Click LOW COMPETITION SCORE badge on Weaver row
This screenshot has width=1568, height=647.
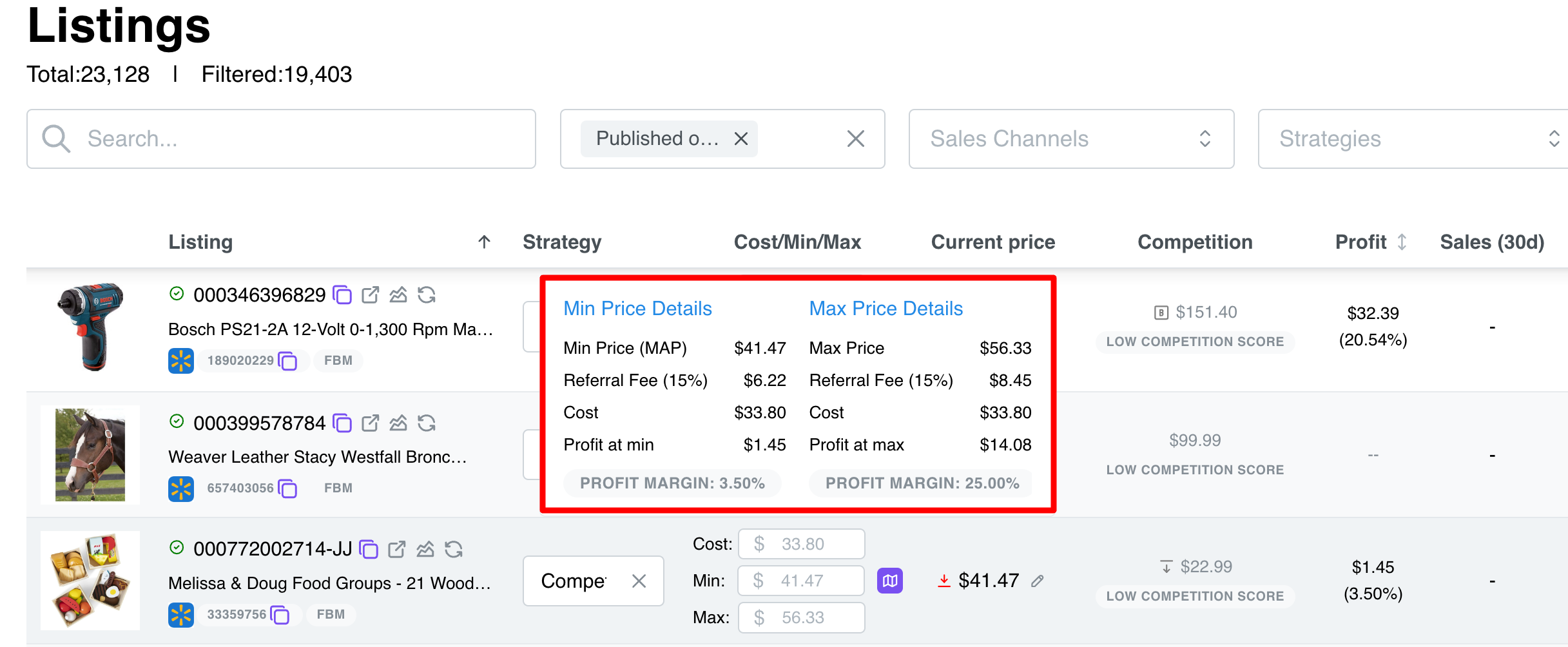tap(1195, 470)
